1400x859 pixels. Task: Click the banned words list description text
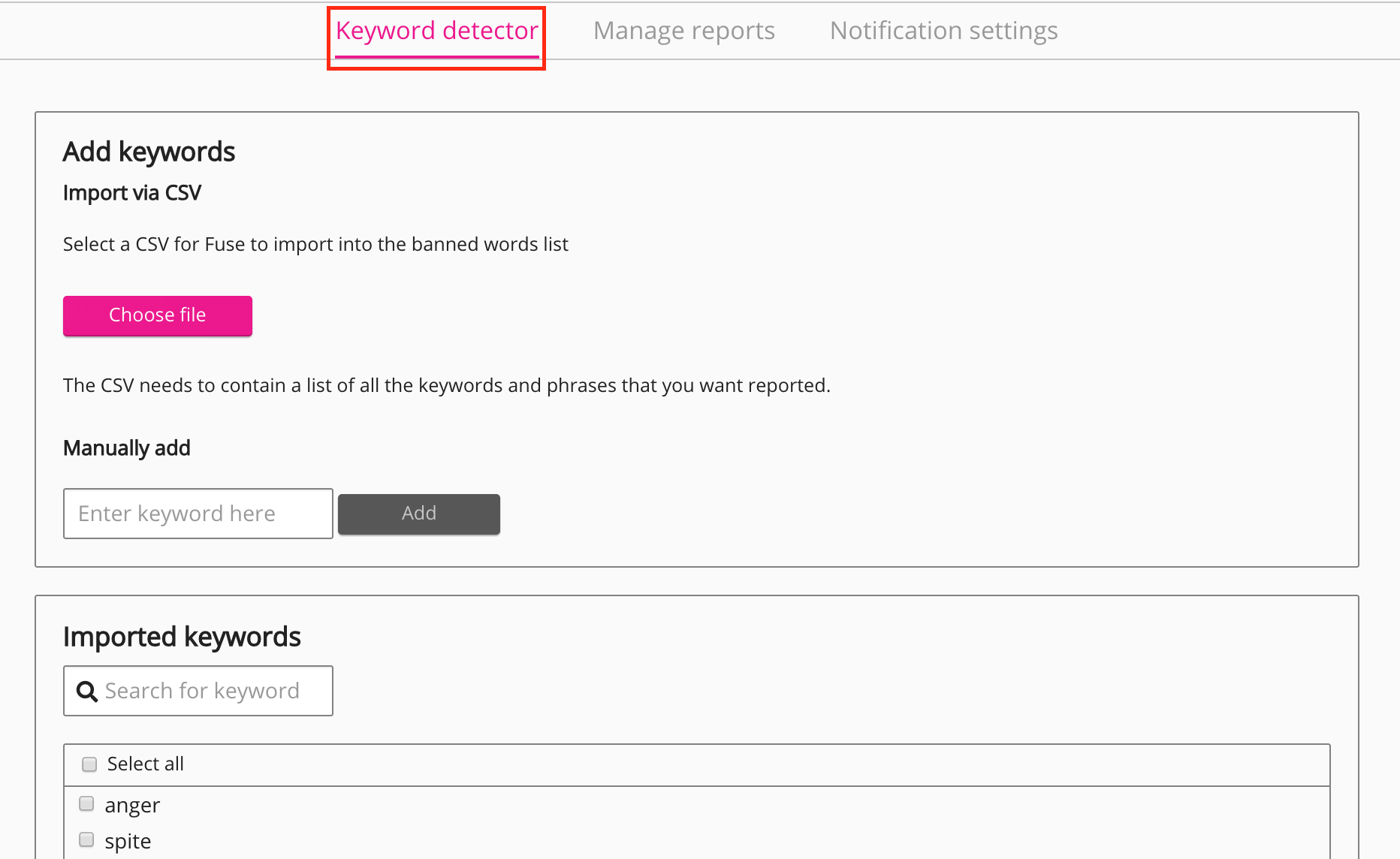point(315,245)
